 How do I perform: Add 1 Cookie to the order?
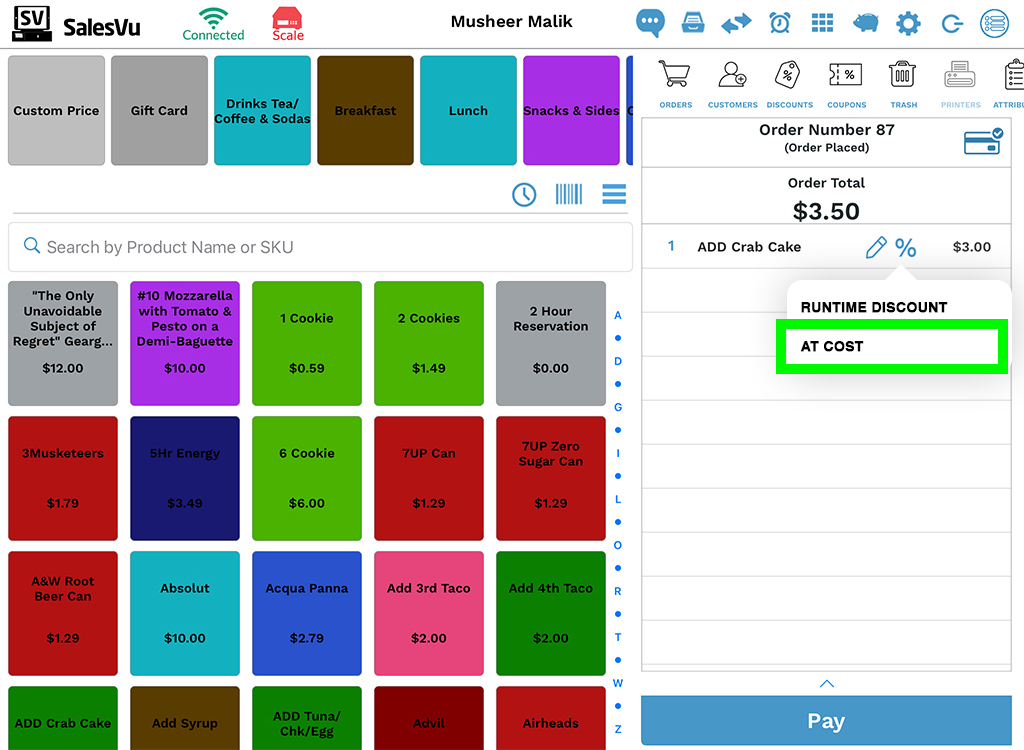point(307,344)
